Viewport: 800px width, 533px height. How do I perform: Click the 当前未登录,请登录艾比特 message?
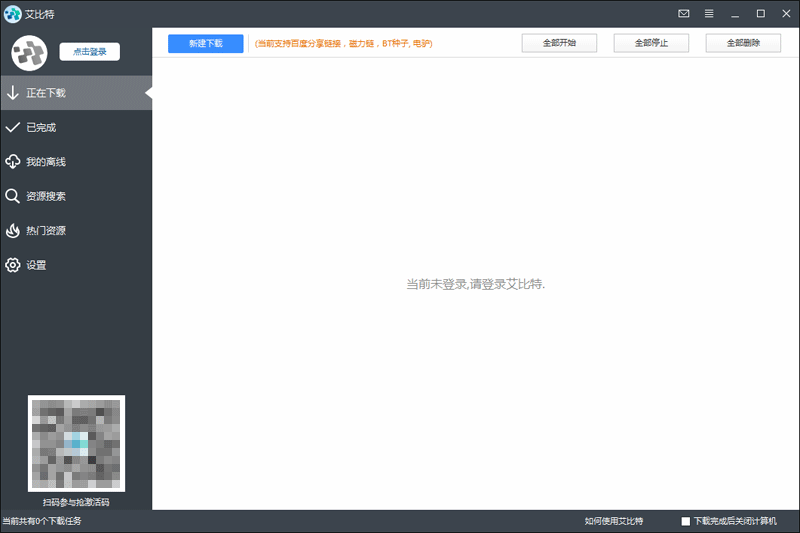pos(476,284)
